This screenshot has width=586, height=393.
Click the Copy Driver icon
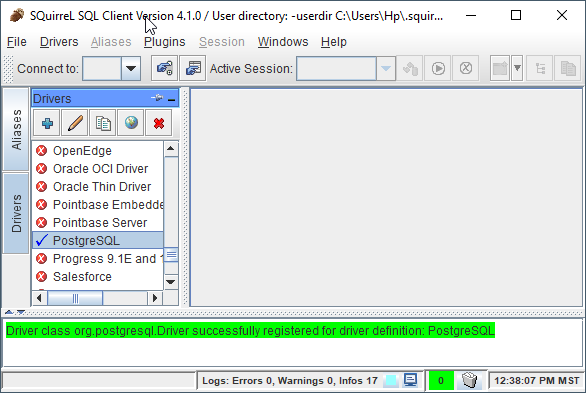(x=103, y=123)
